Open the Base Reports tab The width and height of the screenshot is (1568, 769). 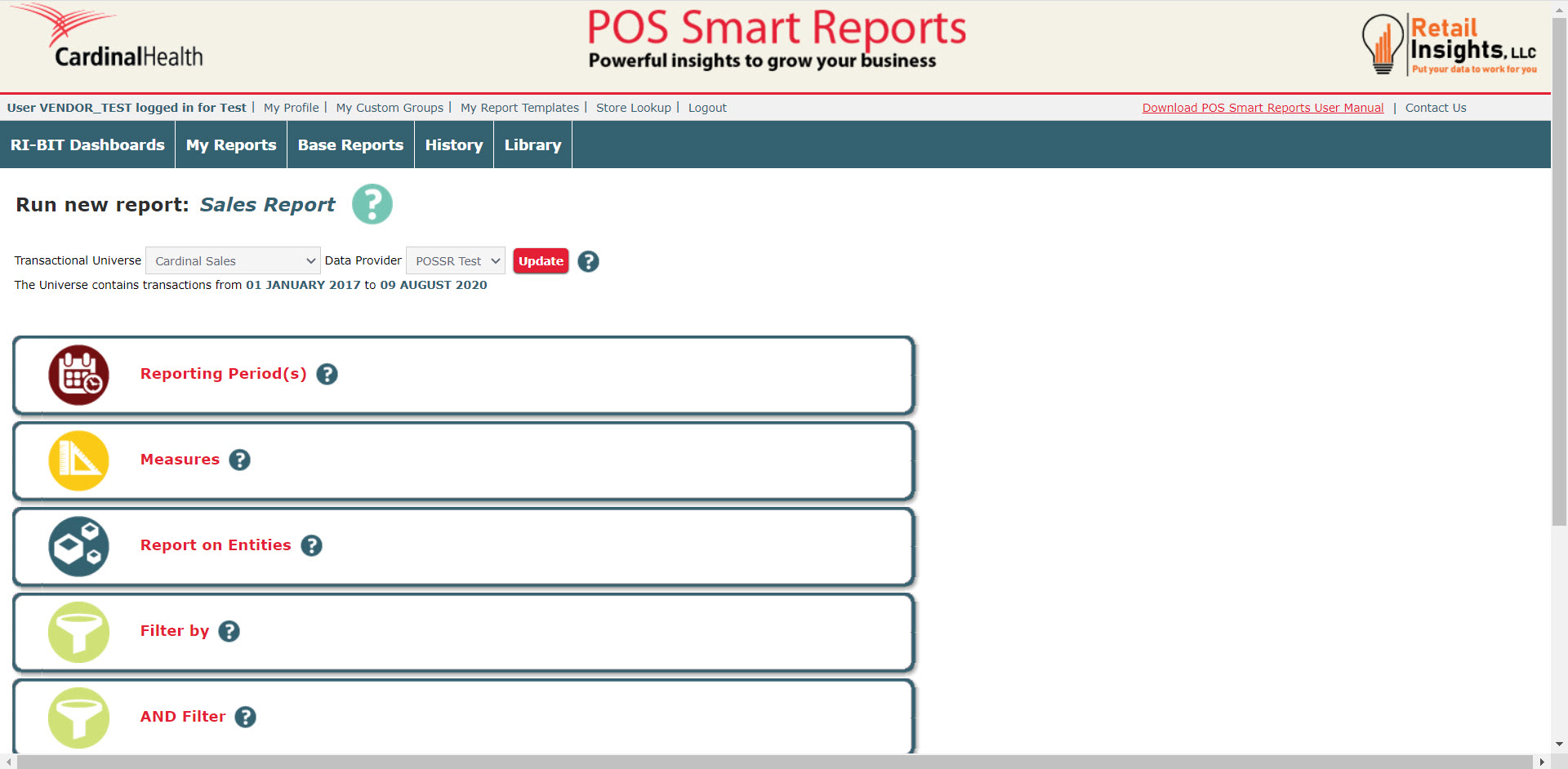pyautogui.click(x=350, y=145)
